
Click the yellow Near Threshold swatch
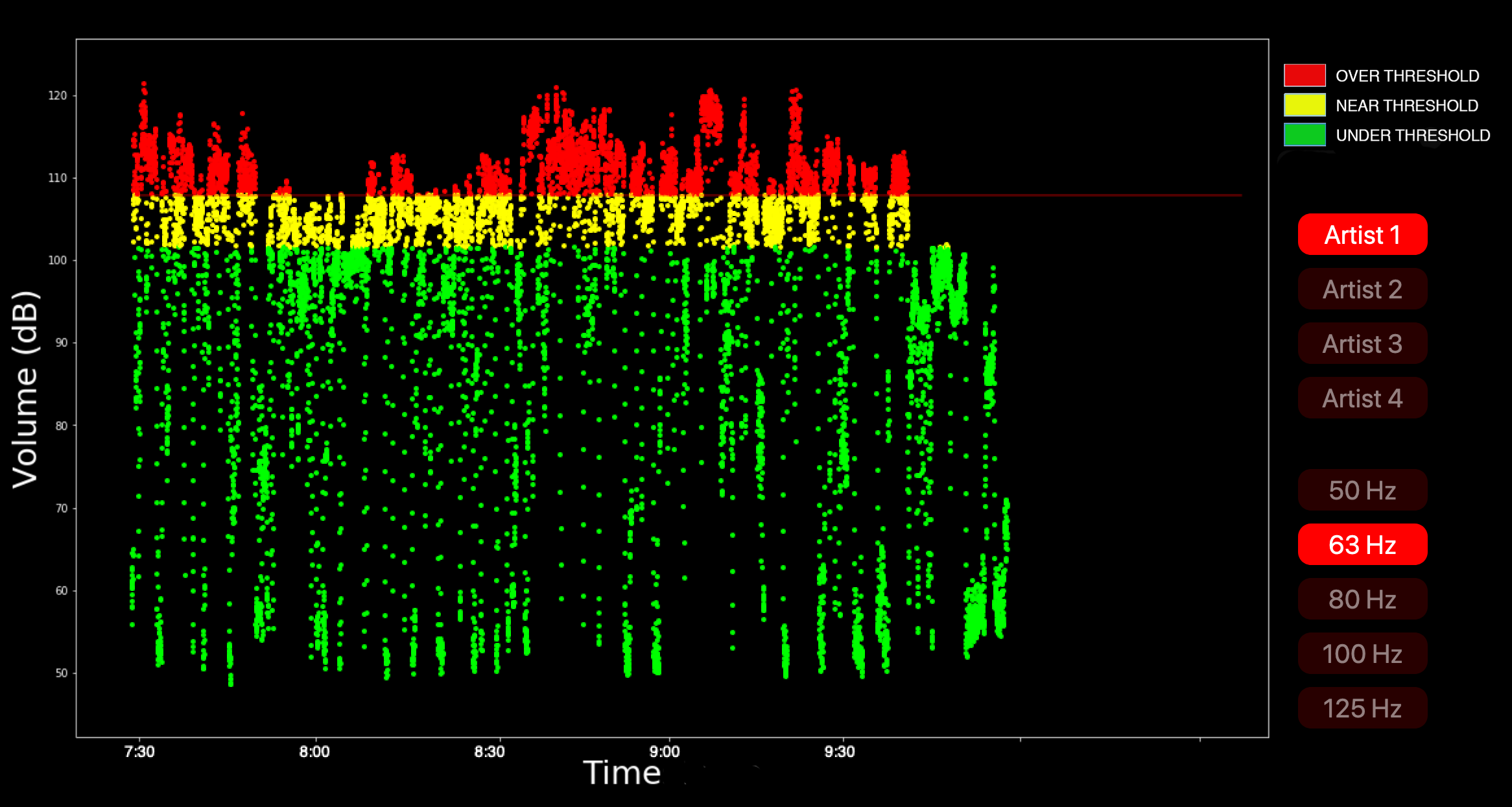(x=1305, y=105)
